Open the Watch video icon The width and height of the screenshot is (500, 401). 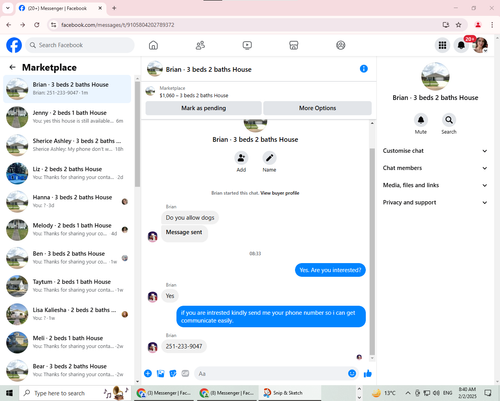click(247, 45)
